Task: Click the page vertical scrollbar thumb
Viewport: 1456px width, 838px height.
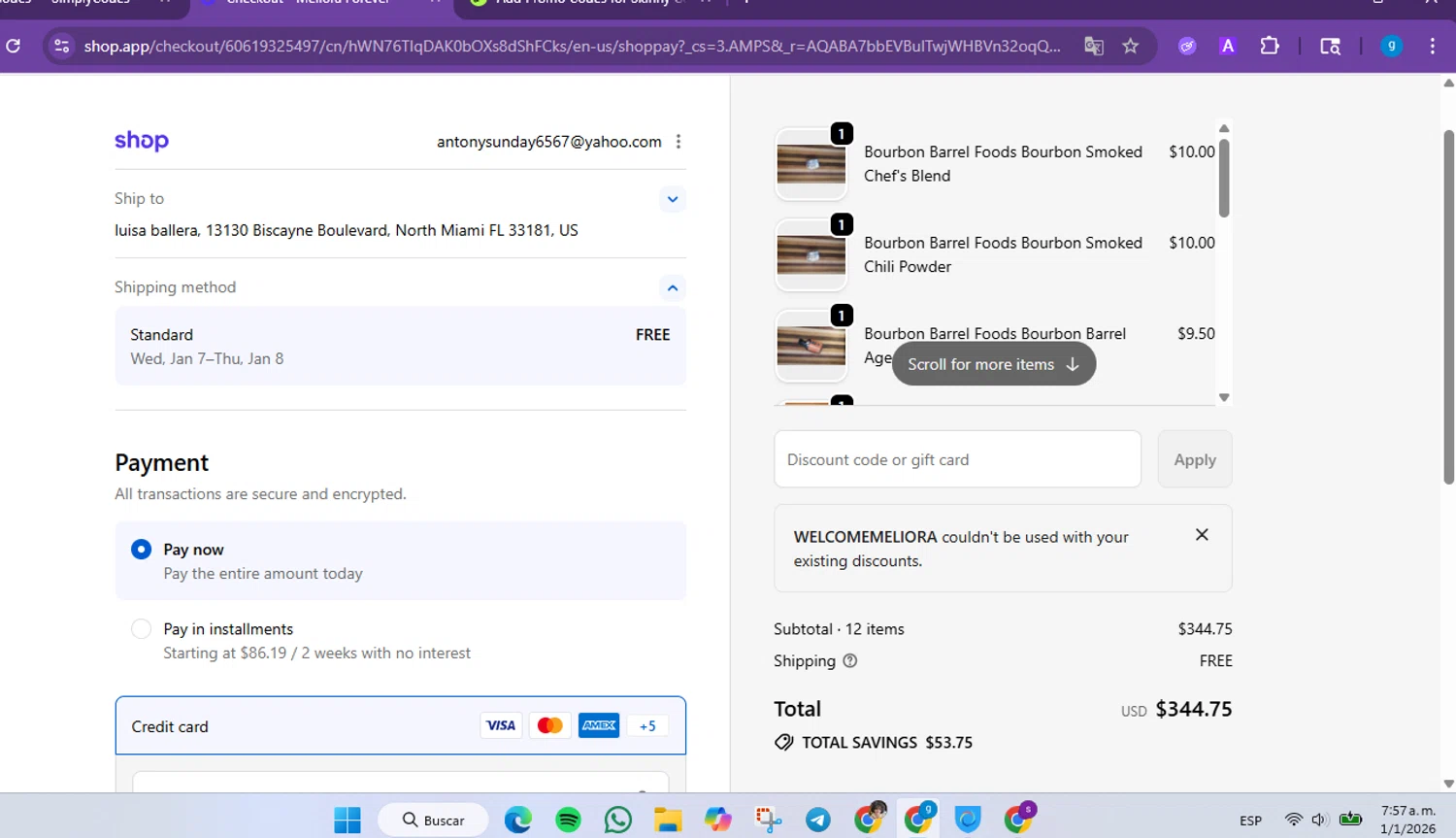Action: (1448, 307)
